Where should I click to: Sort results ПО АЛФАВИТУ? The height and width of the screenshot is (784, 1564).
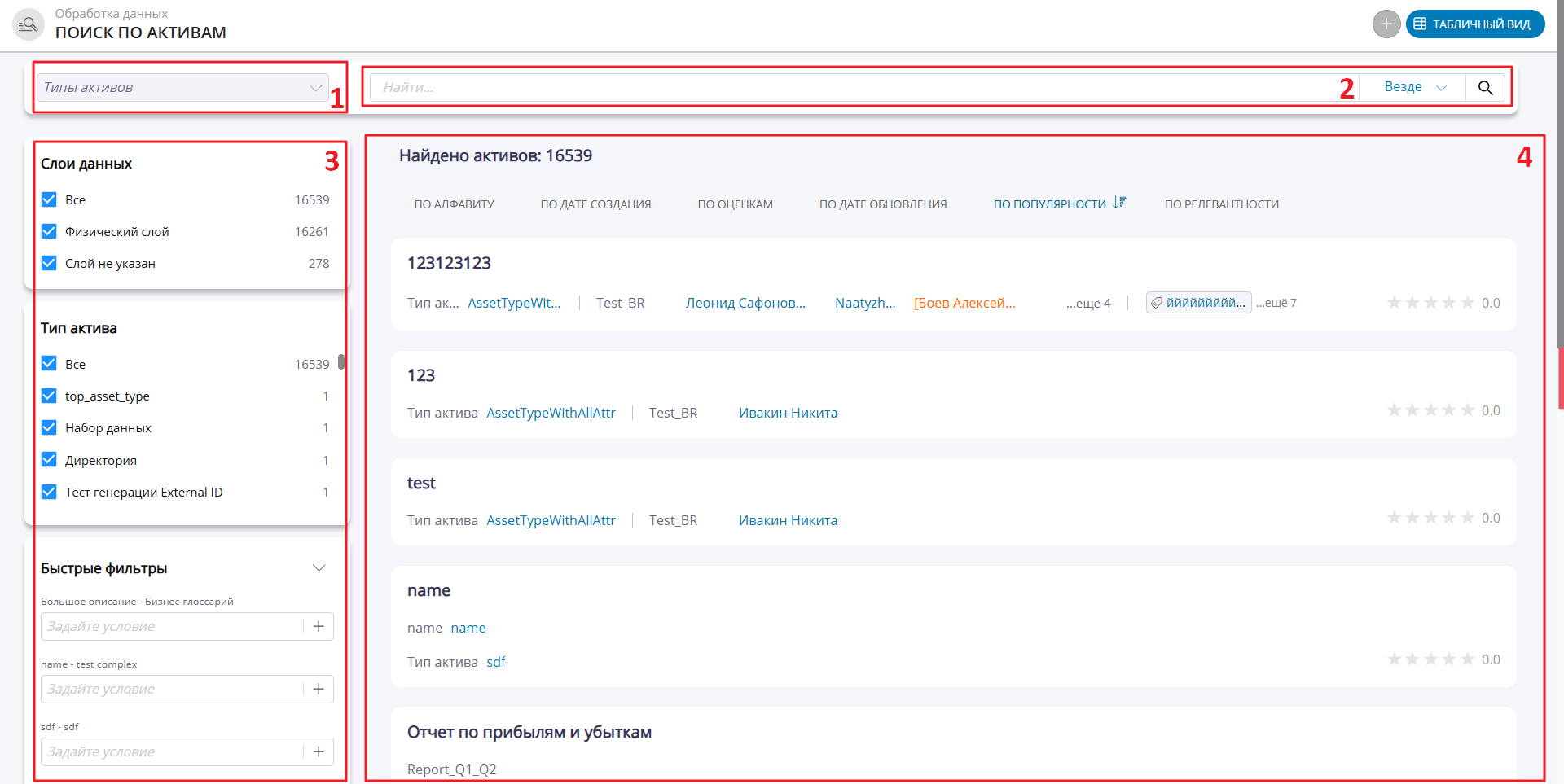[x=454, y=204]
